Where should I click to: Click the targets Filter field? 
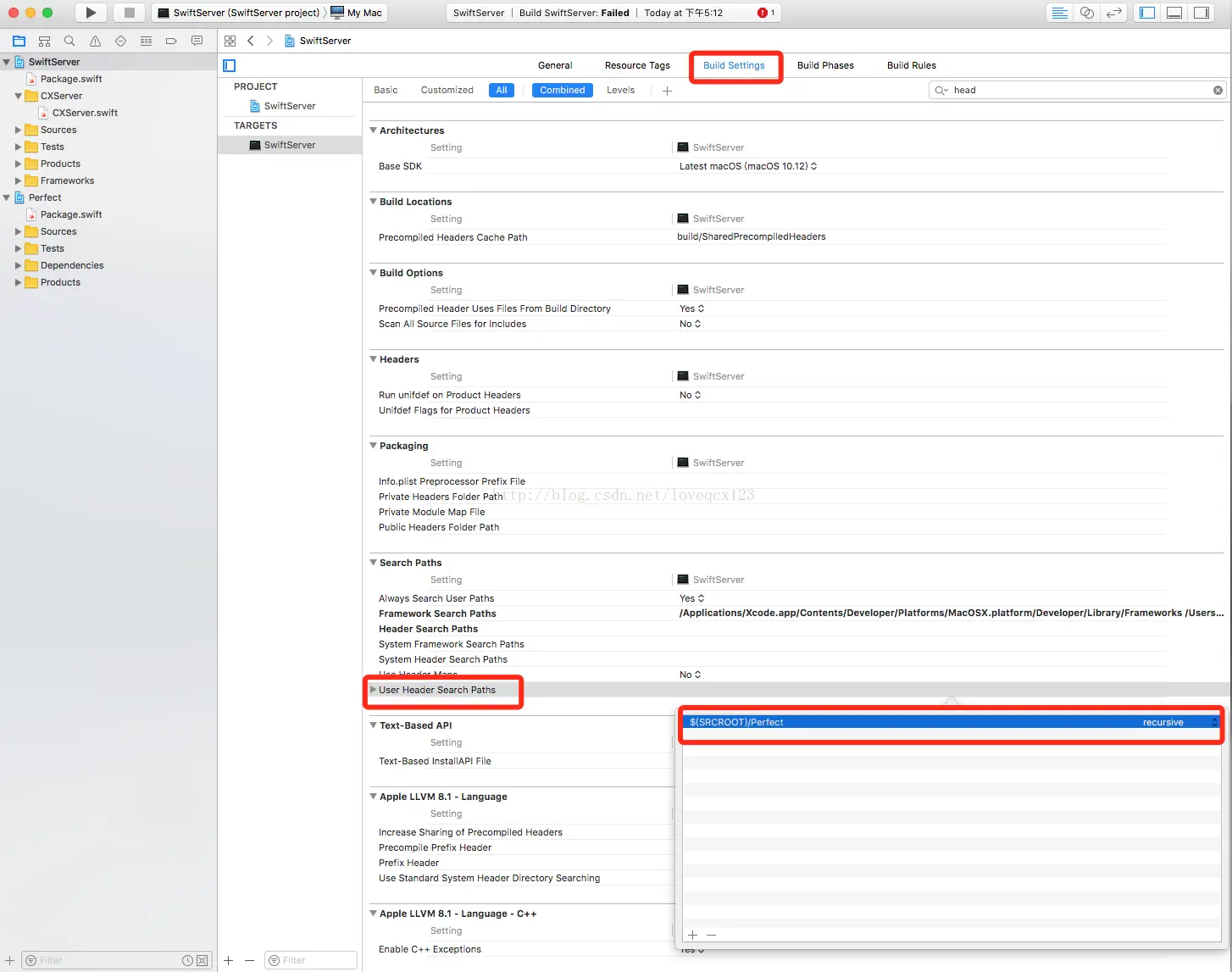(311, 960)
